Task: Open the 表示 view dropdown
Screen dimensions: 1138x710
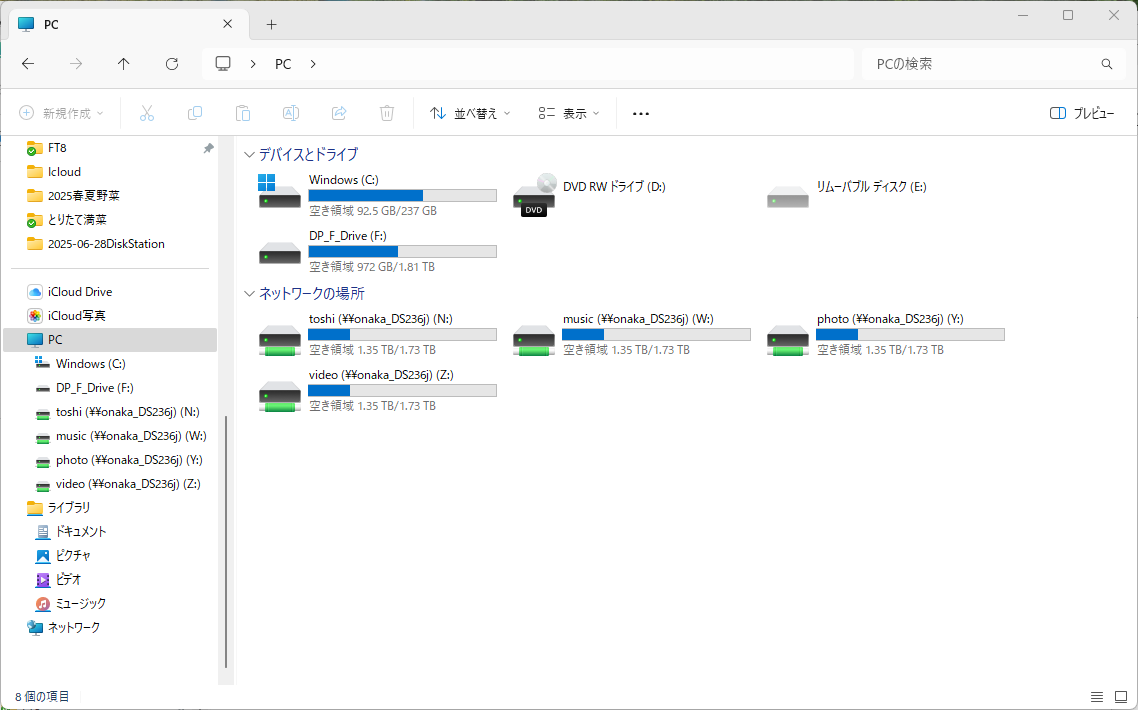Action: coord(568,113)
